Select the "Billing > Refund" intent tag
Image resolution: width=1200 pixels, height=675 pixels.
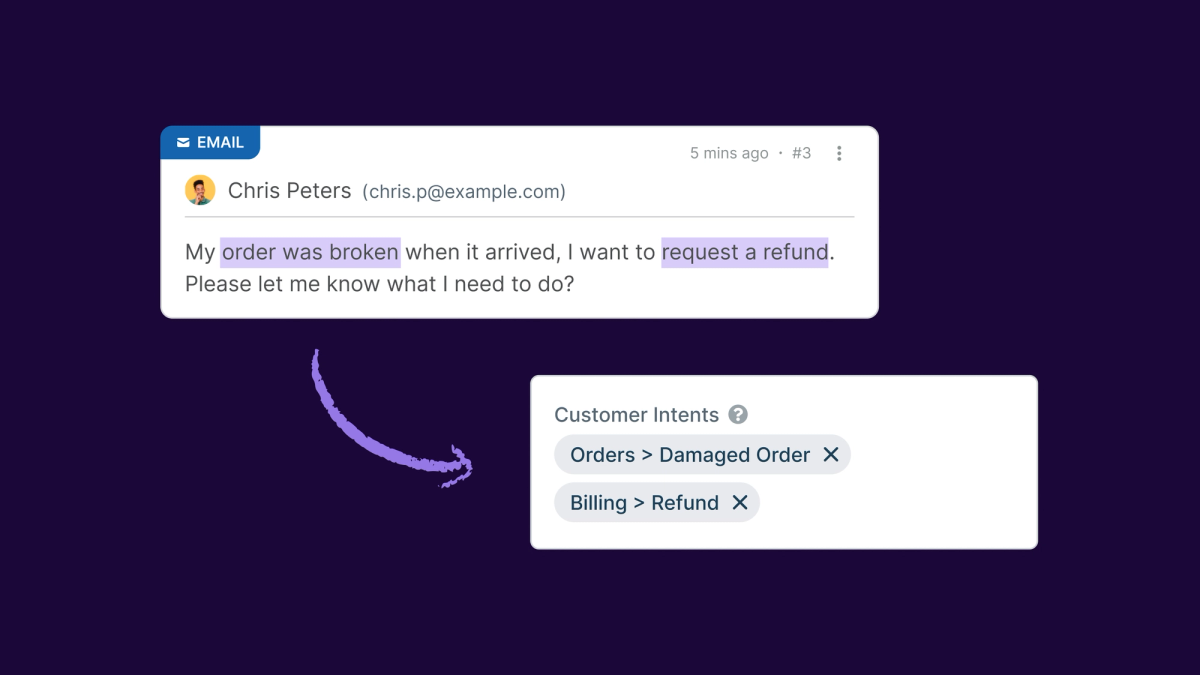pyautogui.click(x=644, y=503)
